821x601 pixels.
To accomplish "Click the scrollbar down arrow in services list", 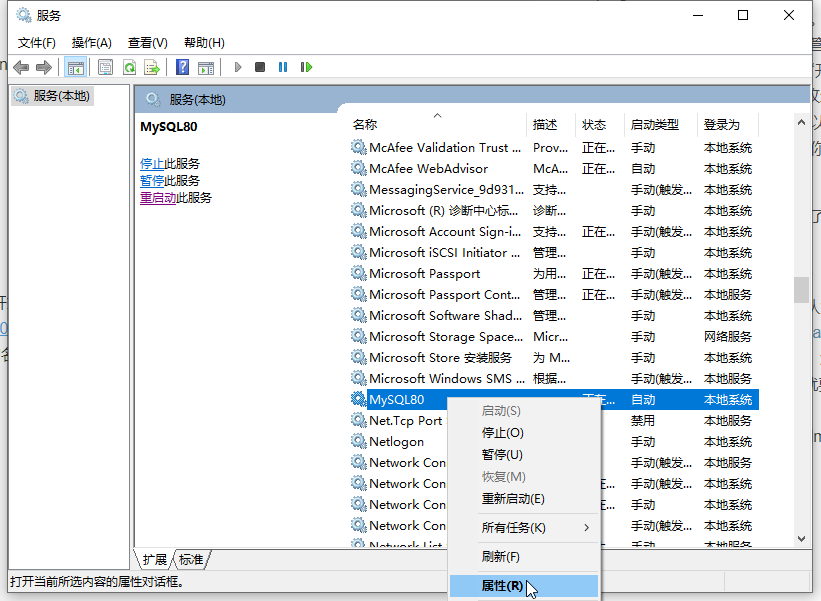I will click(x=801, y=539).
